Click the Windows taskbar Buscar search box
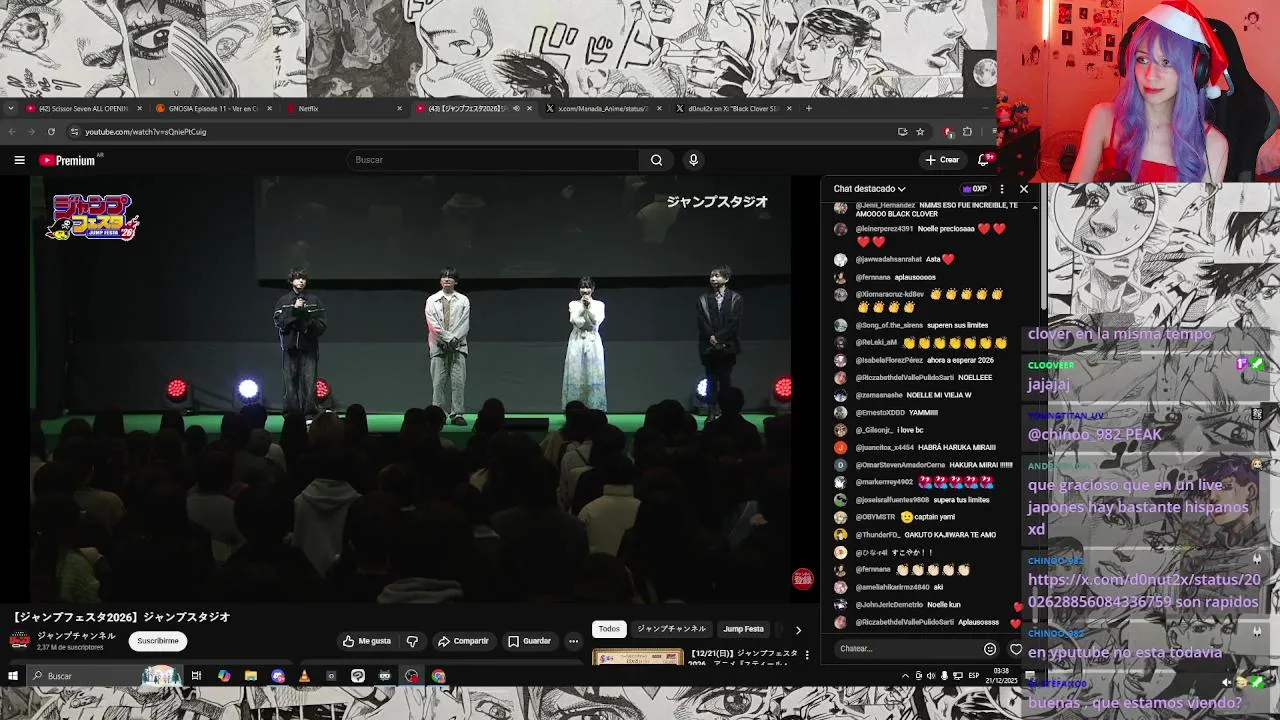 pyautogui.click(x=105, y=676)
